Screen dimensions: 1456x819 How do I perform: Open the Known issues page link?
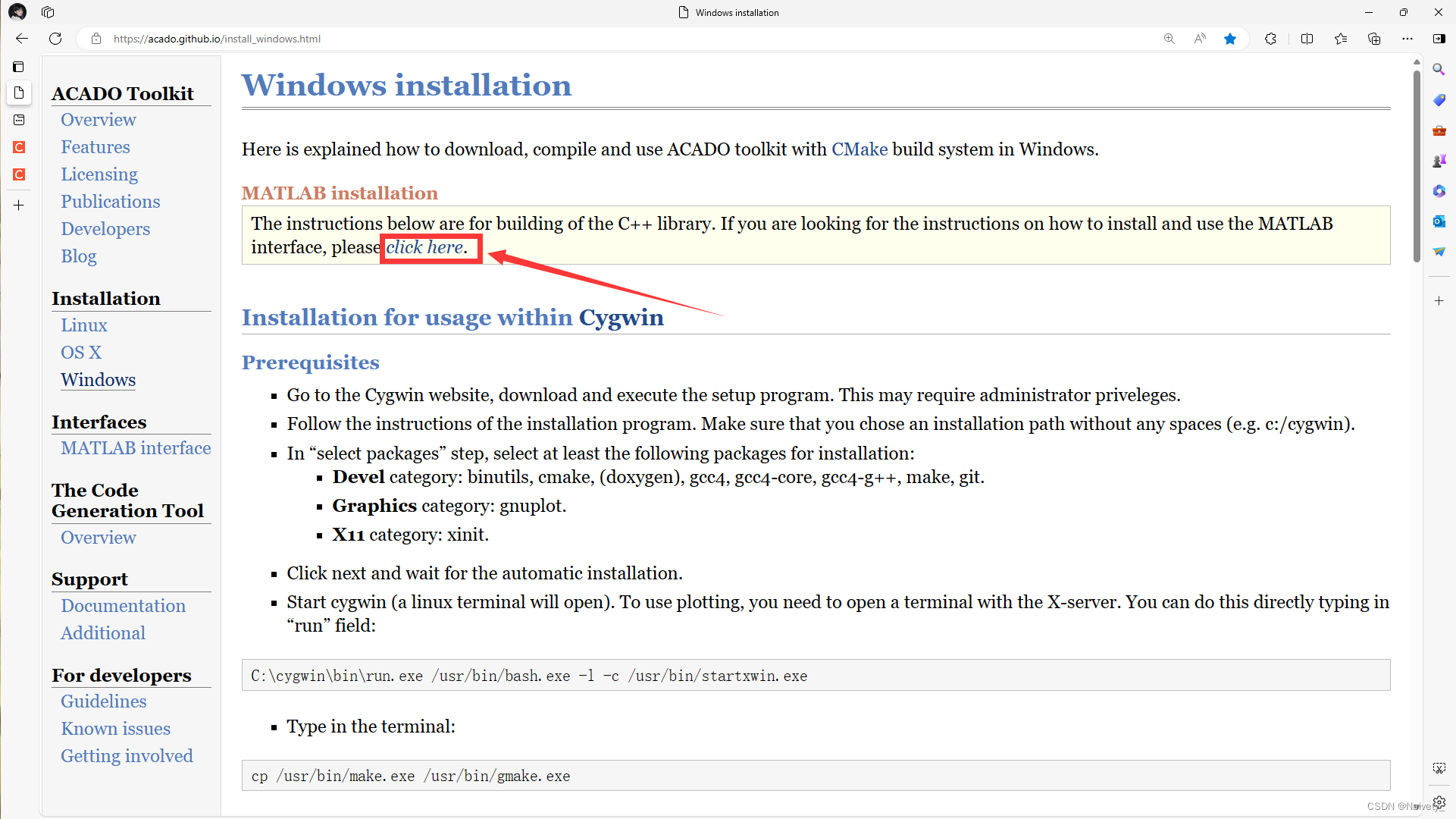(115, 729)
